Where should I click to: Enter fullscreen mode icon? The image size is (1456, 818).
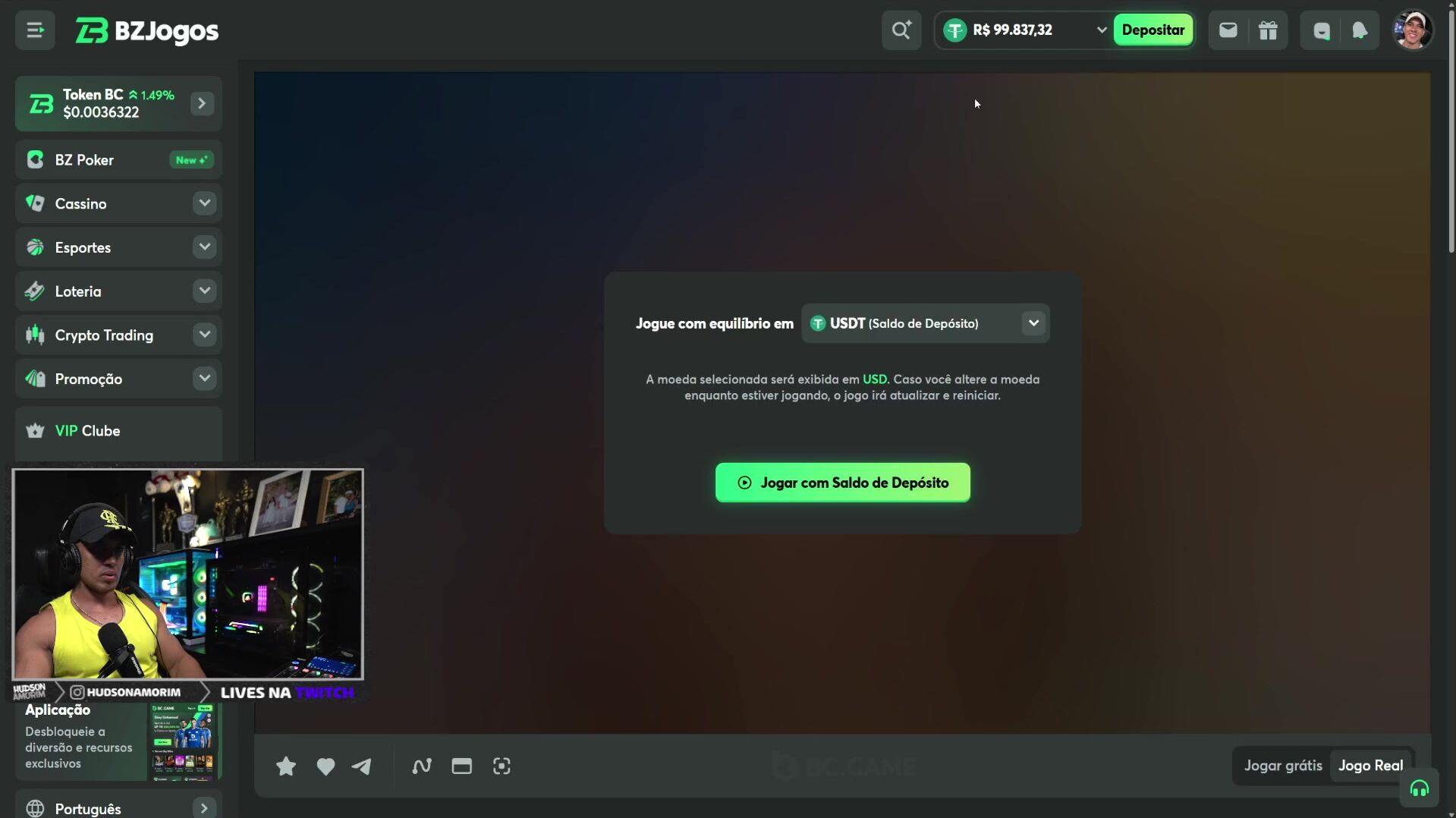click(502, 766)
